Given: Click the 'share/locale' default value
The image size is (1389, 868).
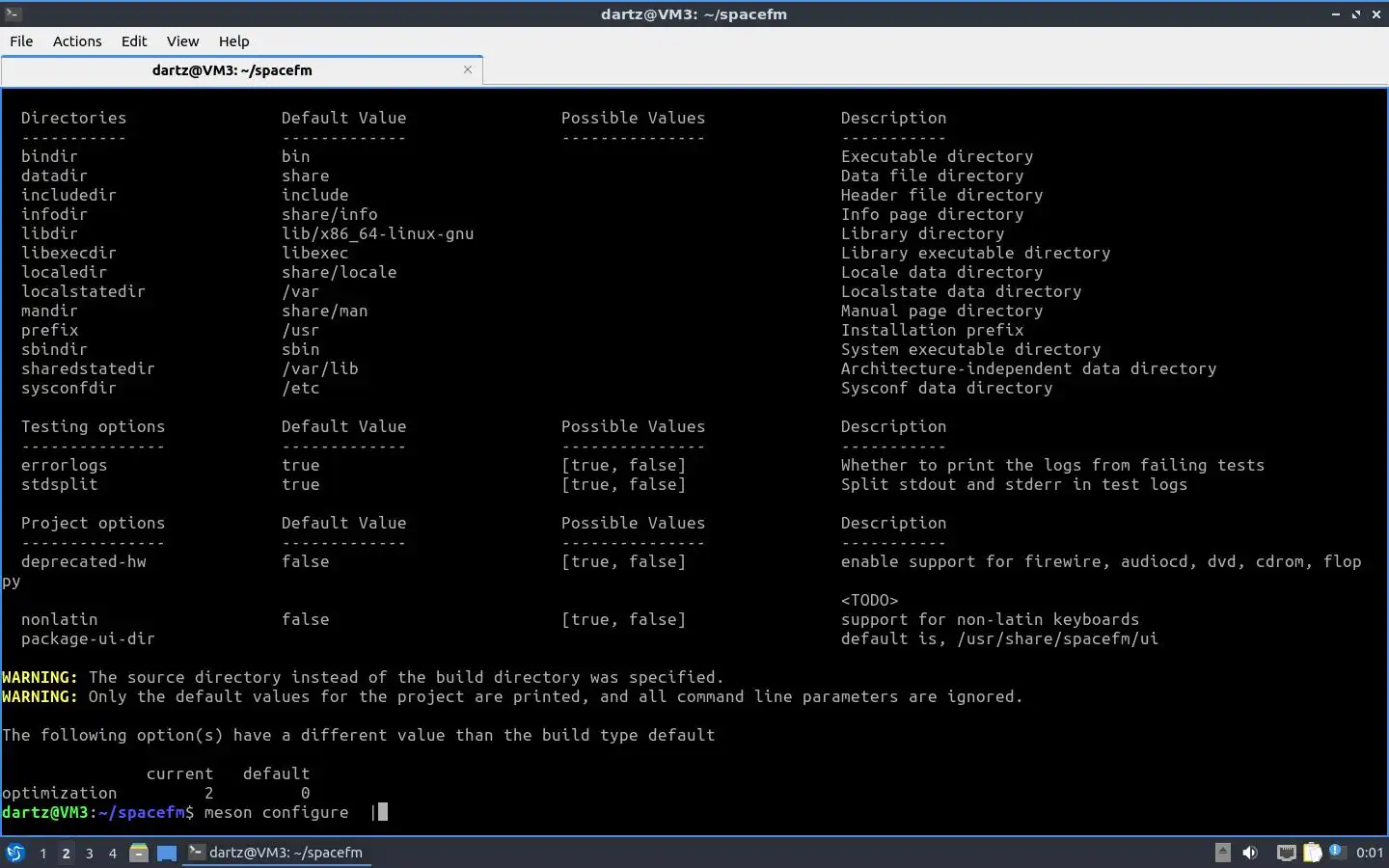Looking at the screenshot, I should coord(339,272).
